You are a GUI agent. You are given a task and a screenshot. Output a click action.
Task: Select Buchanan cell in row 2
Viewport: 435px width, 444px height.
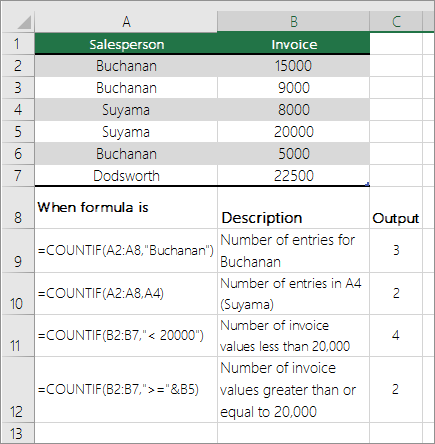click(126, 66)
